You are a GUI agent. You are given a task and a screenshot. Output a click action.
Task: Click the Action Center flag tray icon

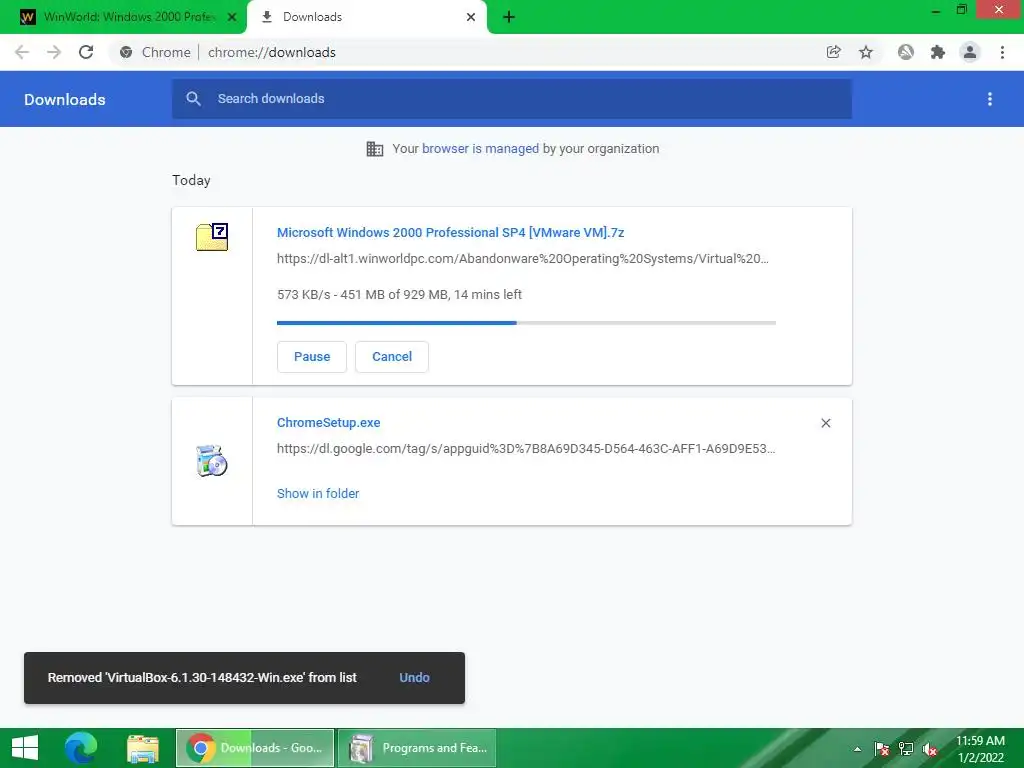pos(882,749)
